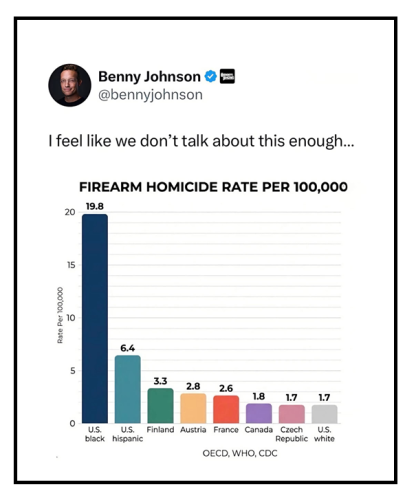416x500 pixels.
Task: Click the orange Austria bar
Action: click(193, 408)
